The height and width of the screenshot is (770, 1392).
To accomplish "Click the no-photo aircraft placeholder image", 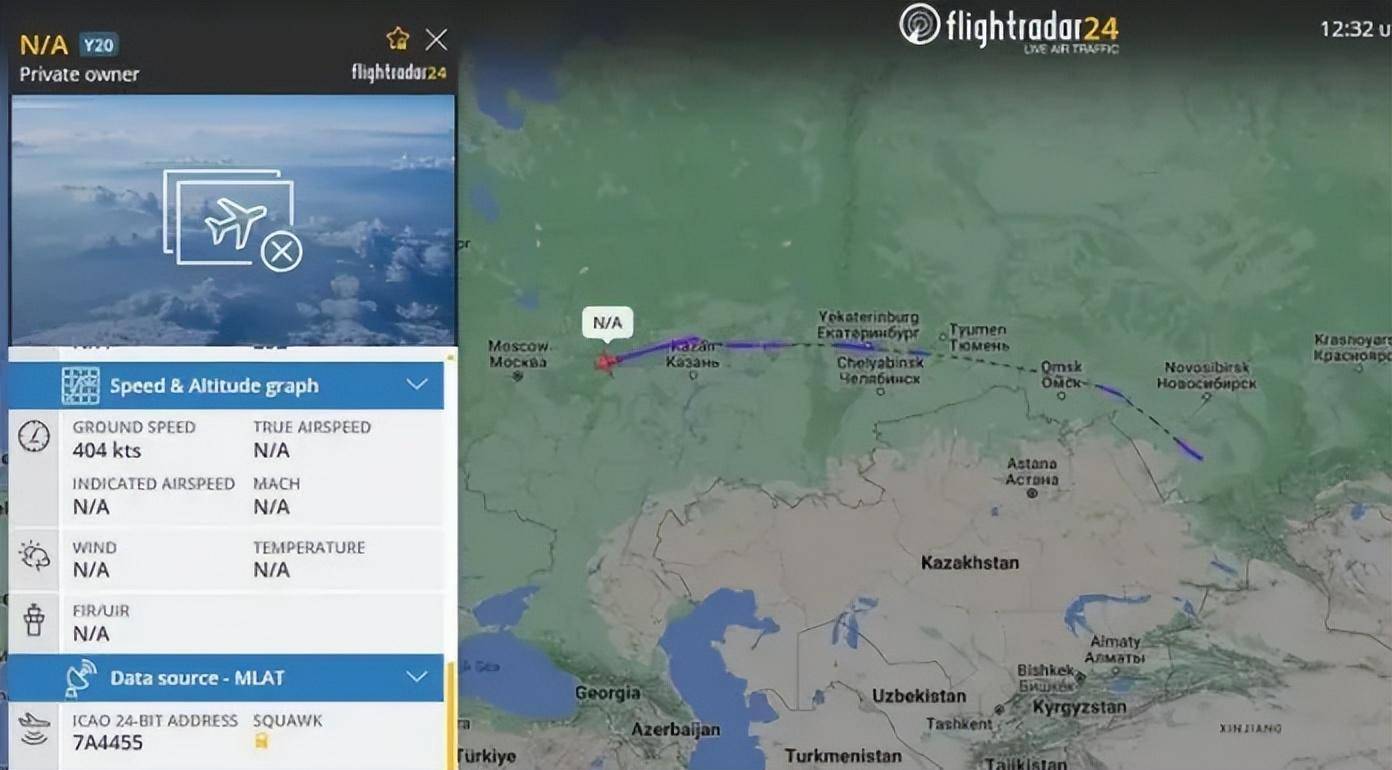I will click(232, 220).
